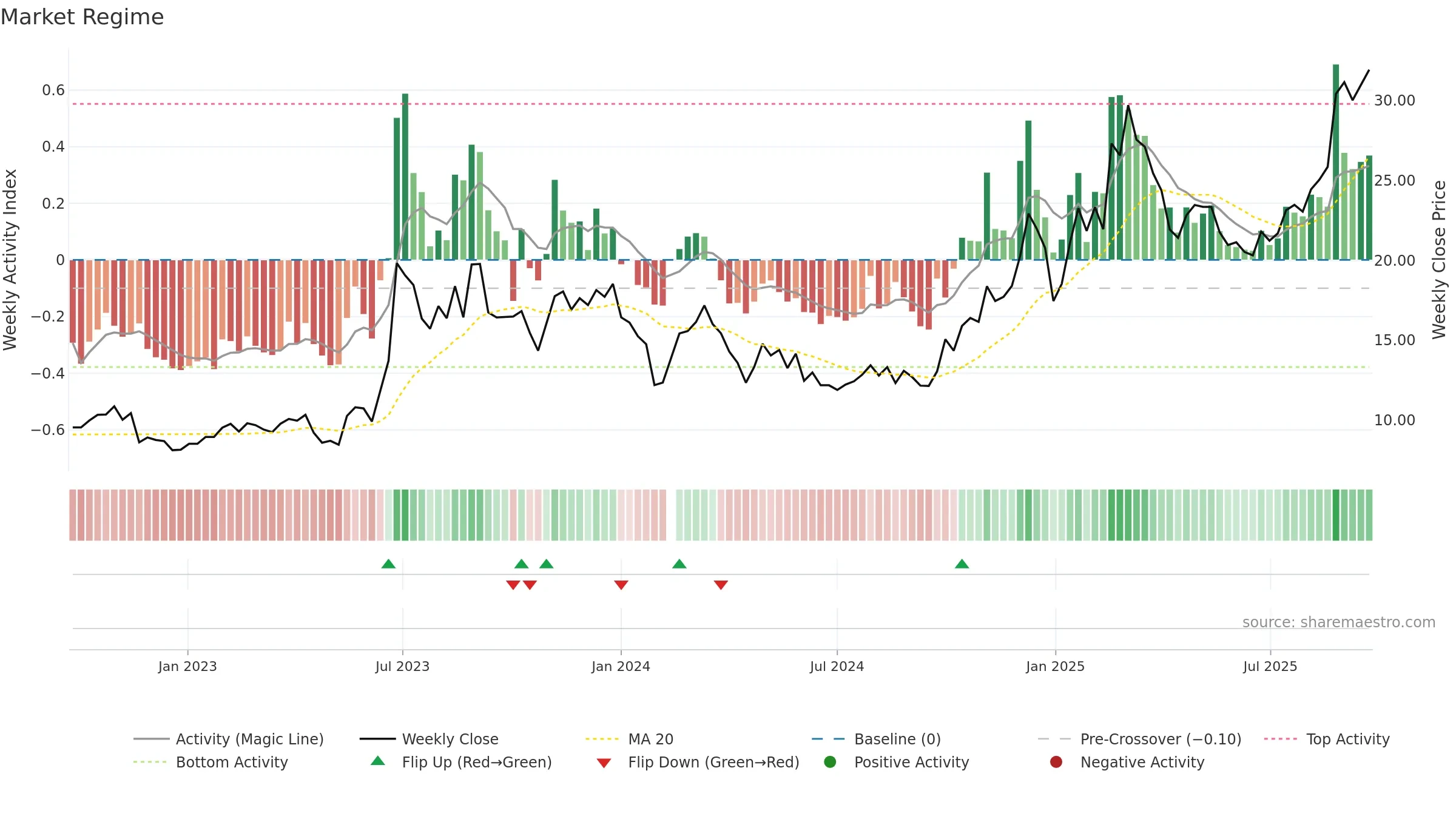Click the Jul 2025 axis label
1456x819 pixels.
1270,666
